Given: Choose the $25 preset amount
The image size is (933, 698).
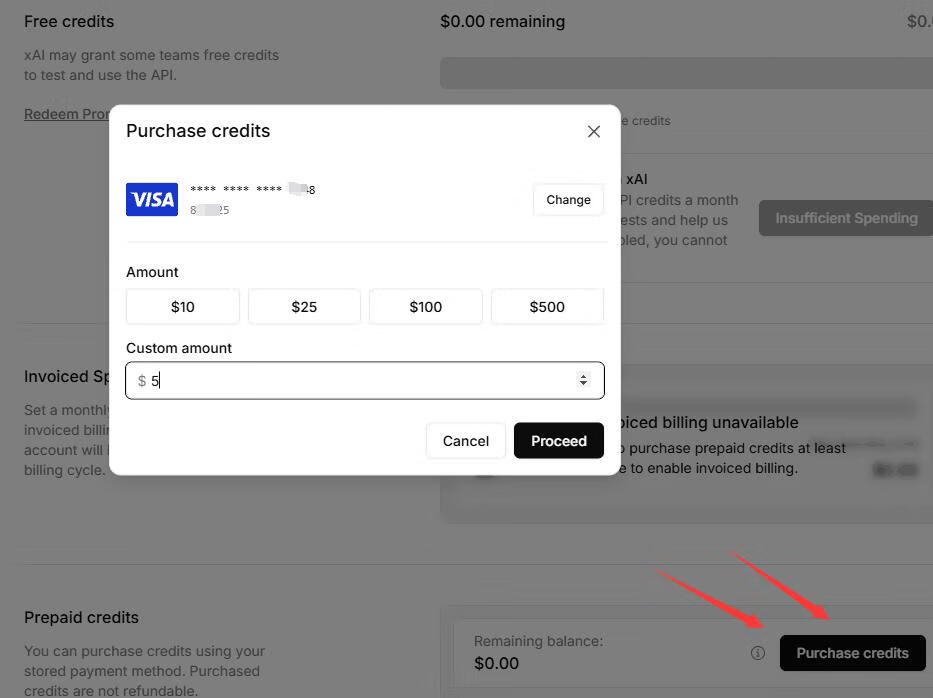Looking at the screenshot, I should [x=304, y=307].
